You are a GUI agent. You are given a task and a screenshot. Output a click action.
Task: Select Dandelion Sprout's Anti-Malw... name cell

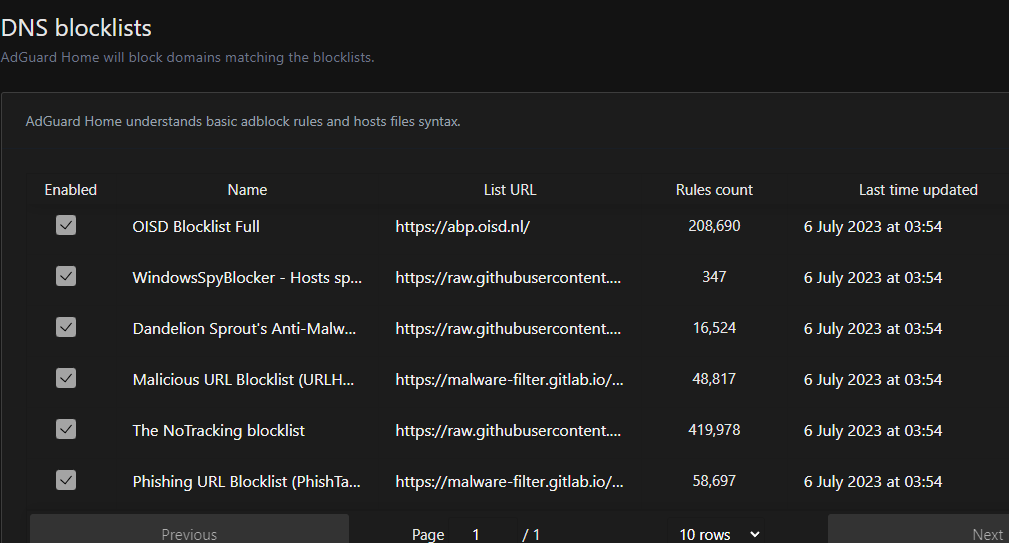pyautogui.click(x=244, y=328)
